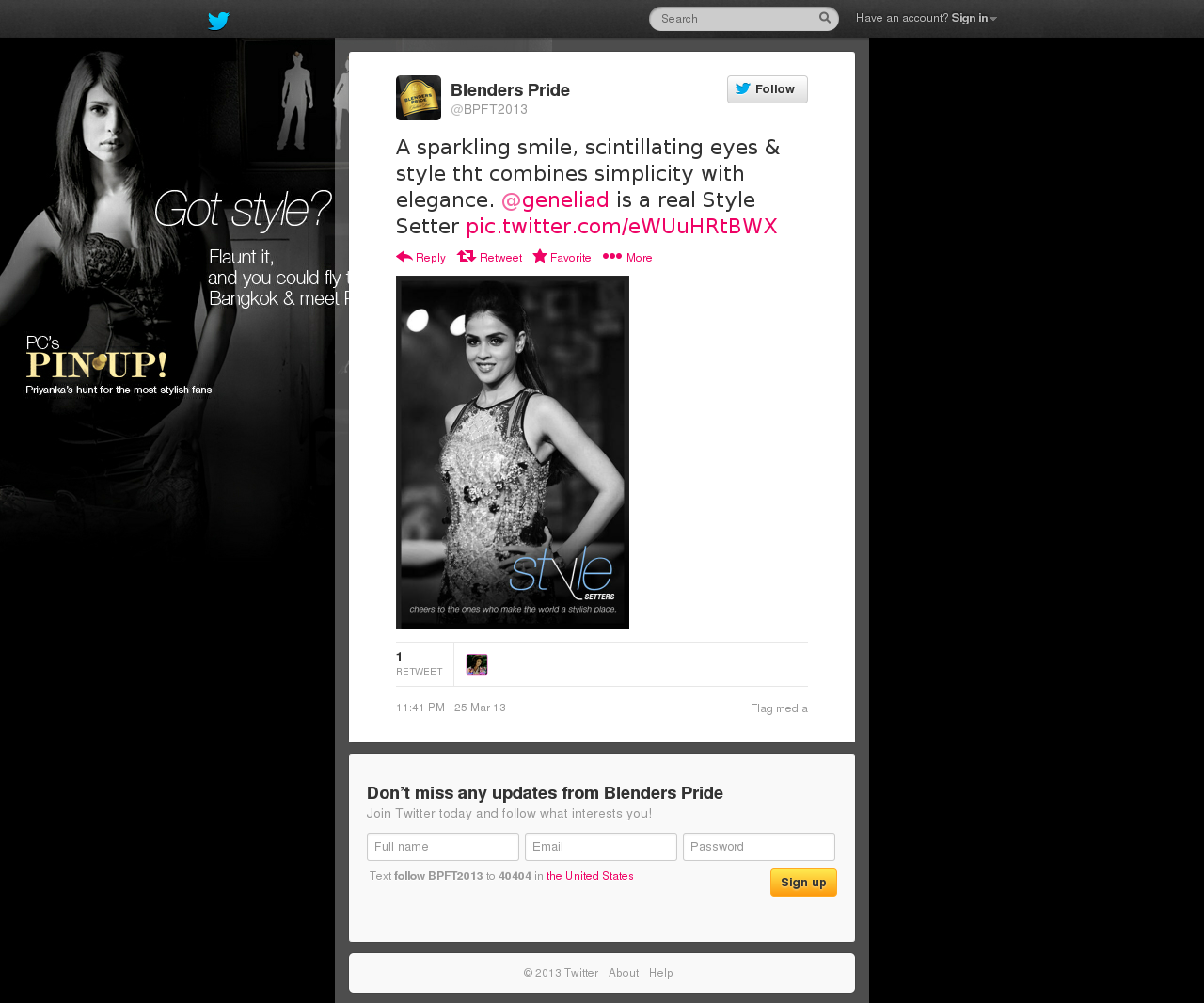Click the Email input field

click(601, 847)
